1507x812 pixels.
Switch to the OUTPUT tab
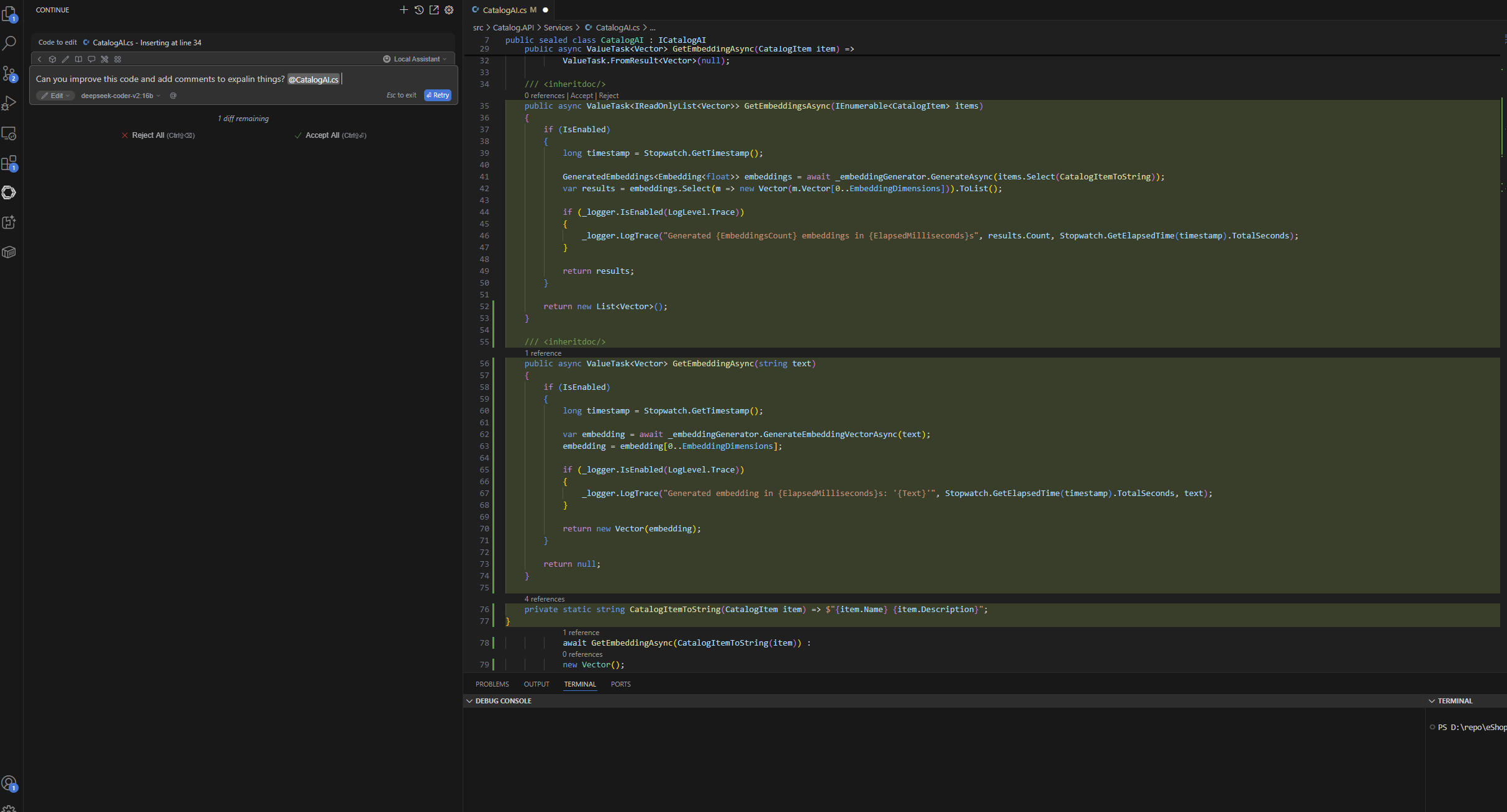click(536, 684)
